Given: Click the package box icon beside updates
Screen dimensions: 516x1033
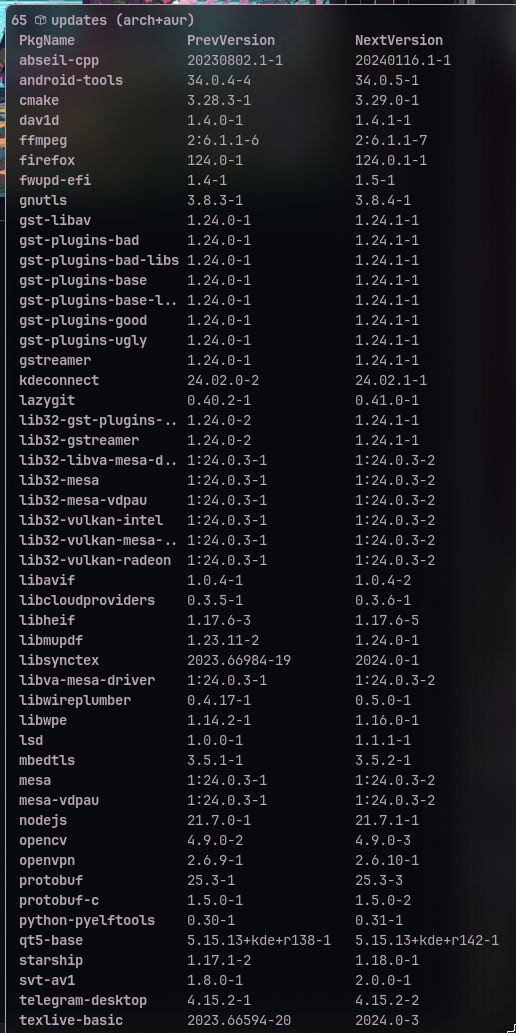Looking at the screenshot, I should point(40,20).
